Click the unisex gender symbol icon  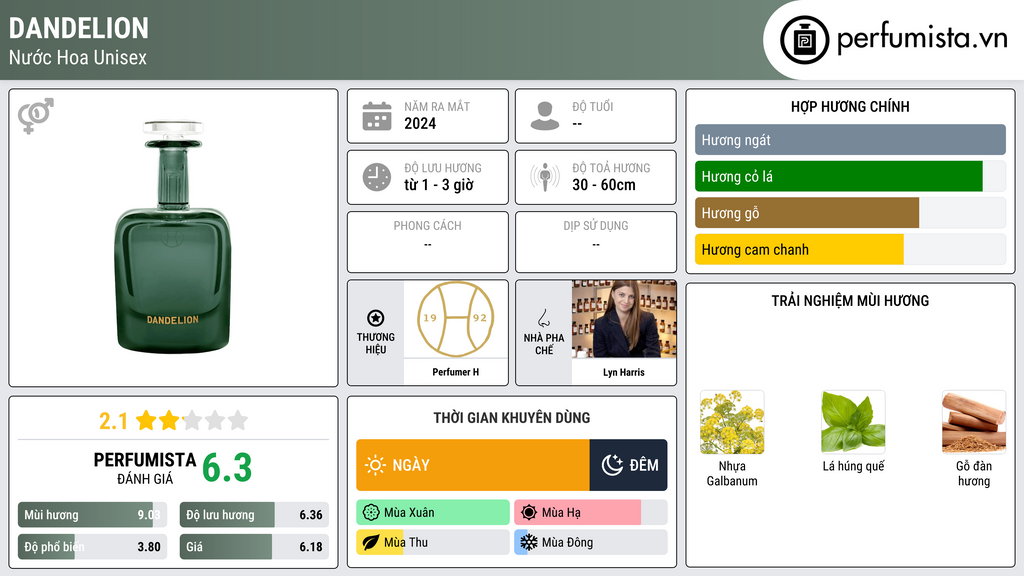point(36,116)
